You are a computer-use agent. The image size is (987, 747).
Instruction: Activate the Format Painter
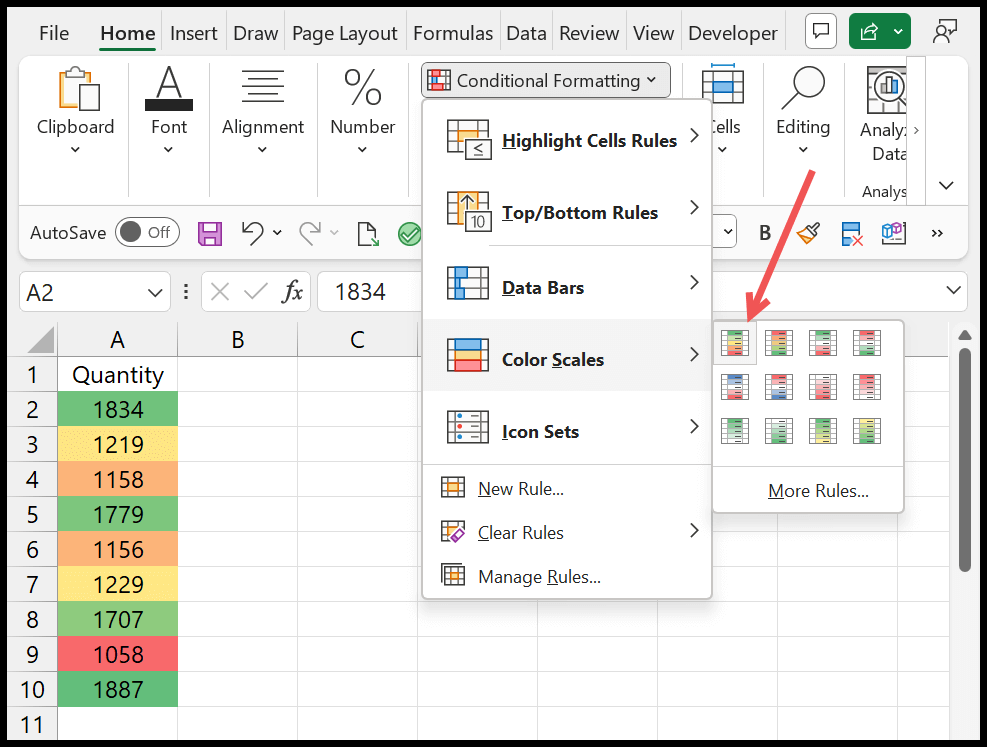806,232
